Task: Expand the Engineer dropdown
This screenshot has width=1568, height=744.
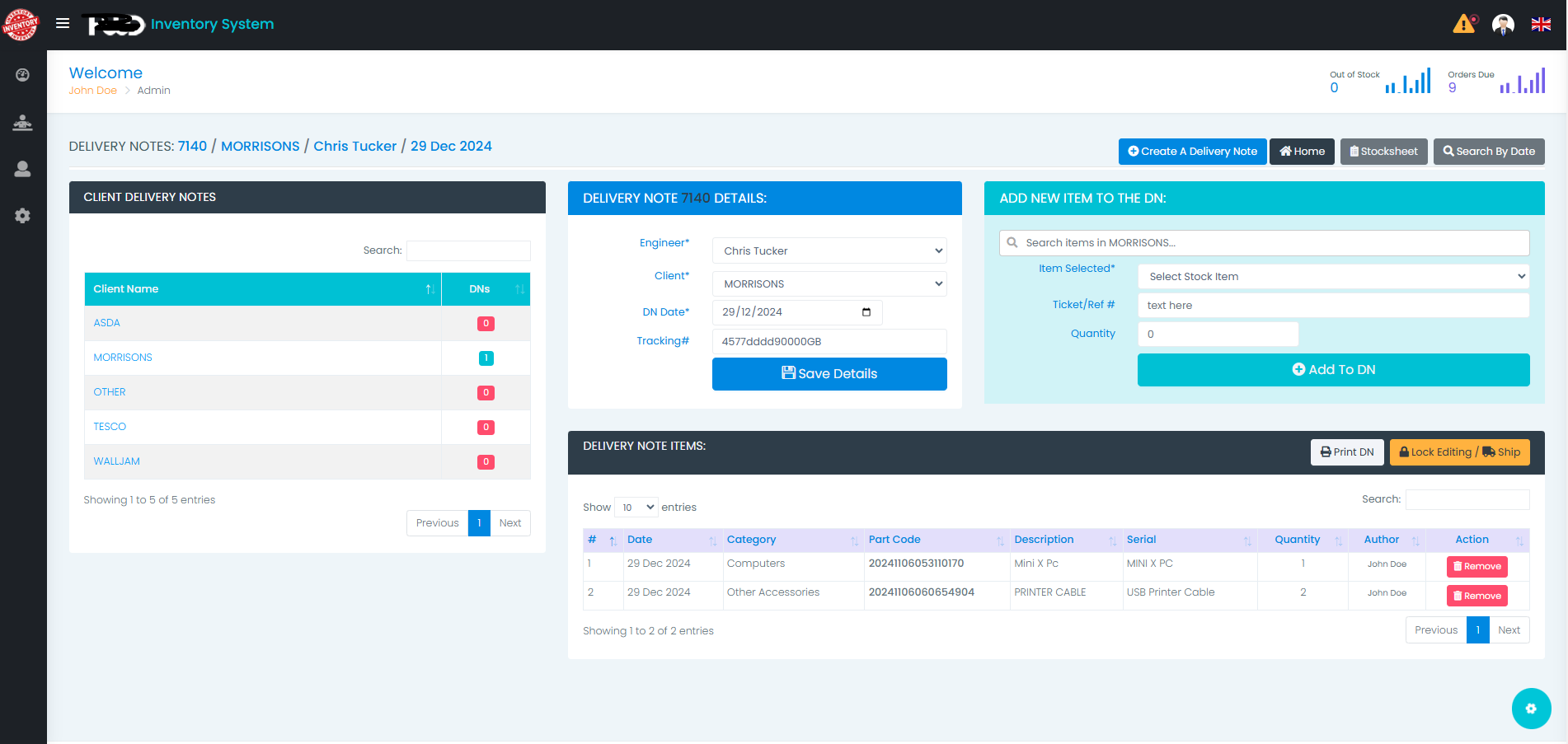Action: click(829, 251)
